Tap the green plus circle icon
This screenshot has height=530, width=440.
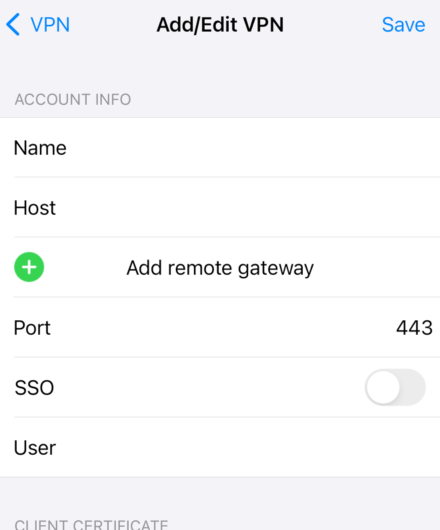[29, 267]
